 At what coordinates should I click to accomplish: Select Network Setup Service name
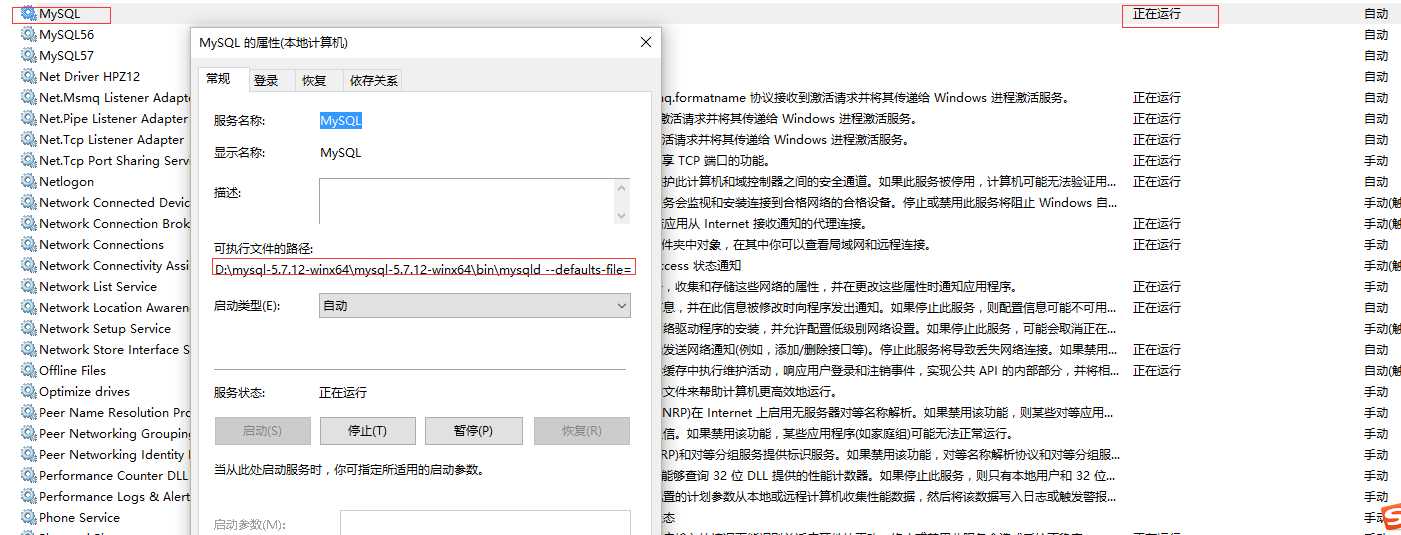(x=105, y=329)
